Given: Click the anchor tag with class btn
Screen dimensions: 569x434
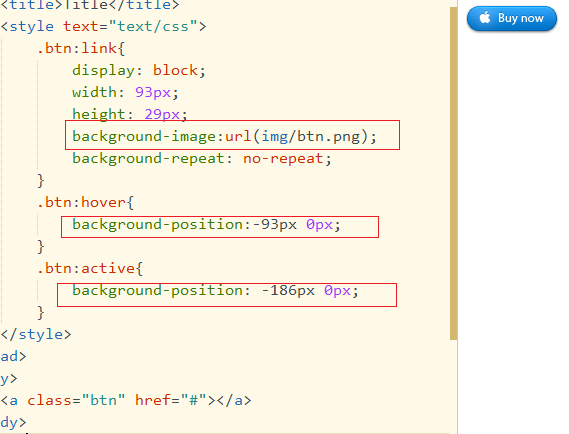Looking at the screenshot, I should tap(126, 401).
